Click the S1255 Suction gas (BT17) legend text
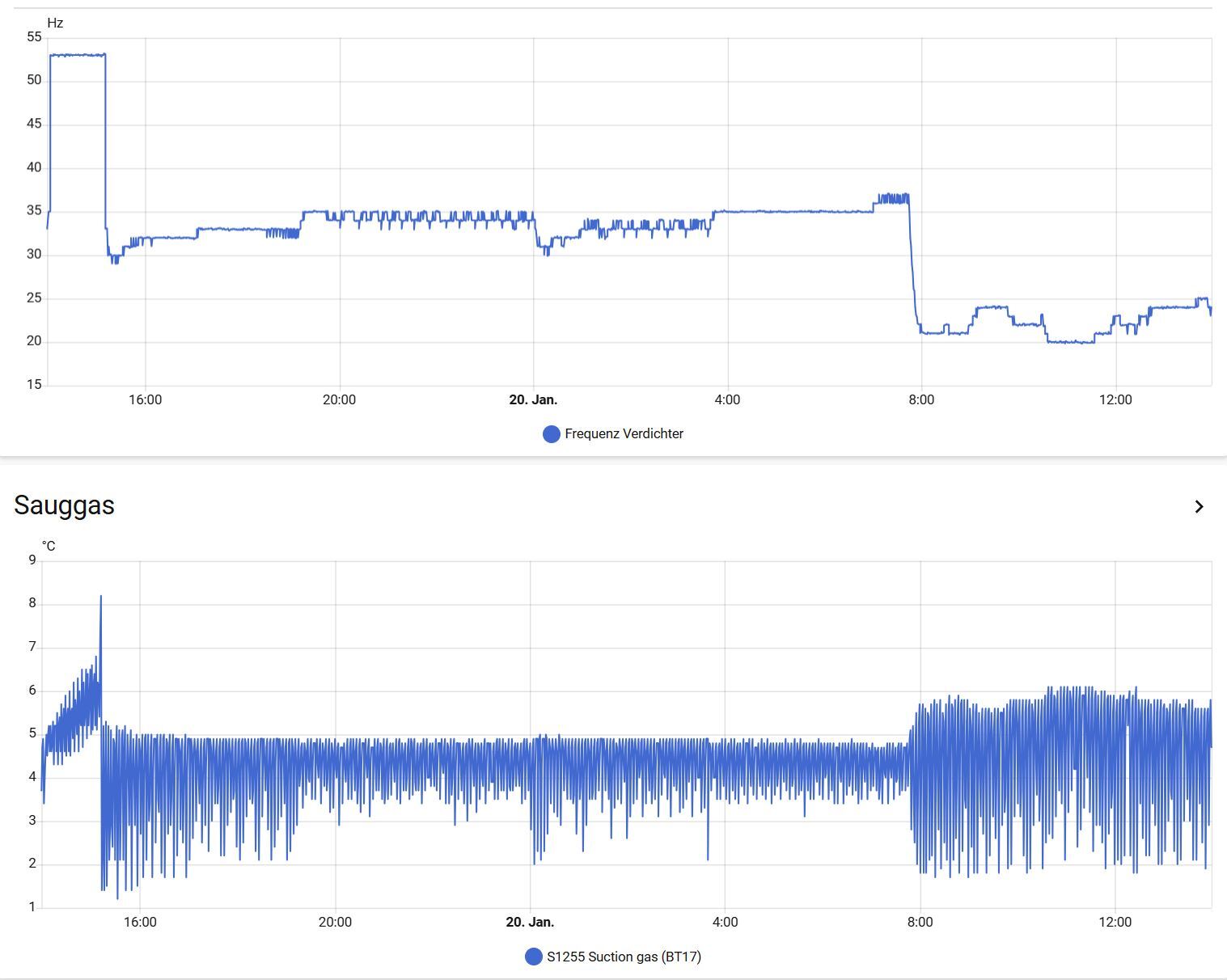This screenshot has width=1227, height=980. (x=624, y=957)
